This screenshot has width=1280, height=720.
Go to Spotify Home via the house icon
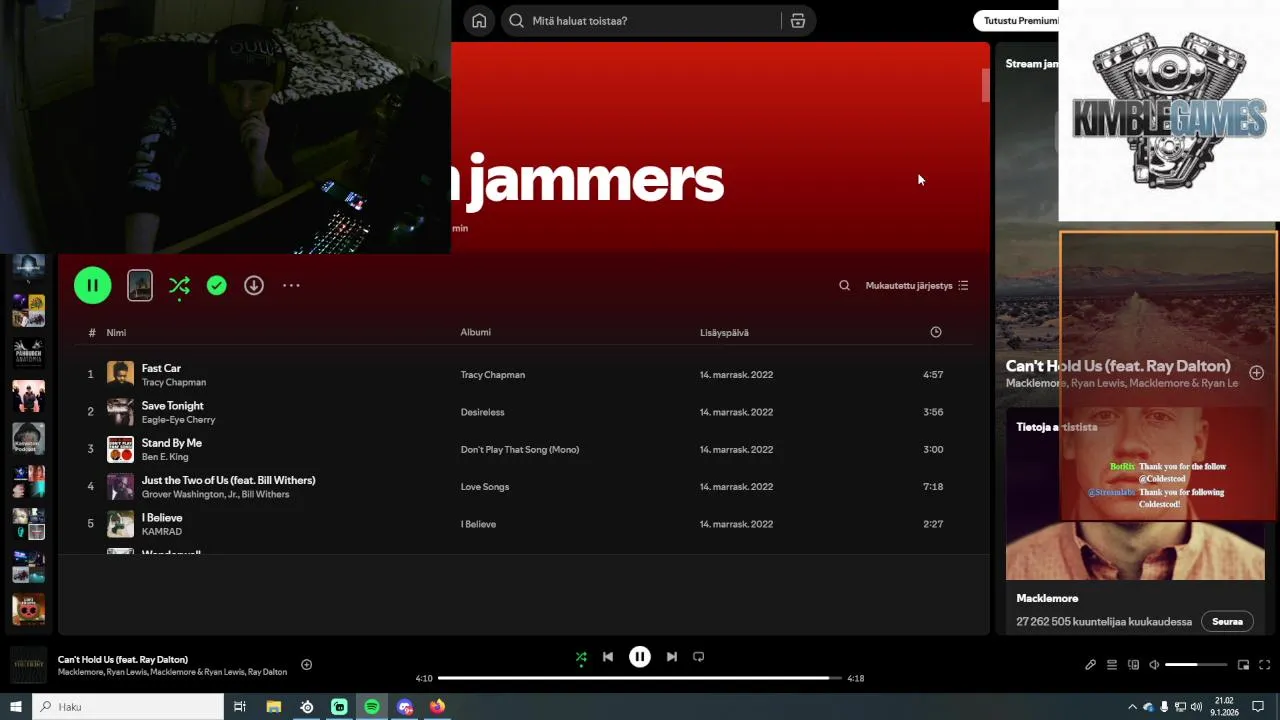point(479,21)
